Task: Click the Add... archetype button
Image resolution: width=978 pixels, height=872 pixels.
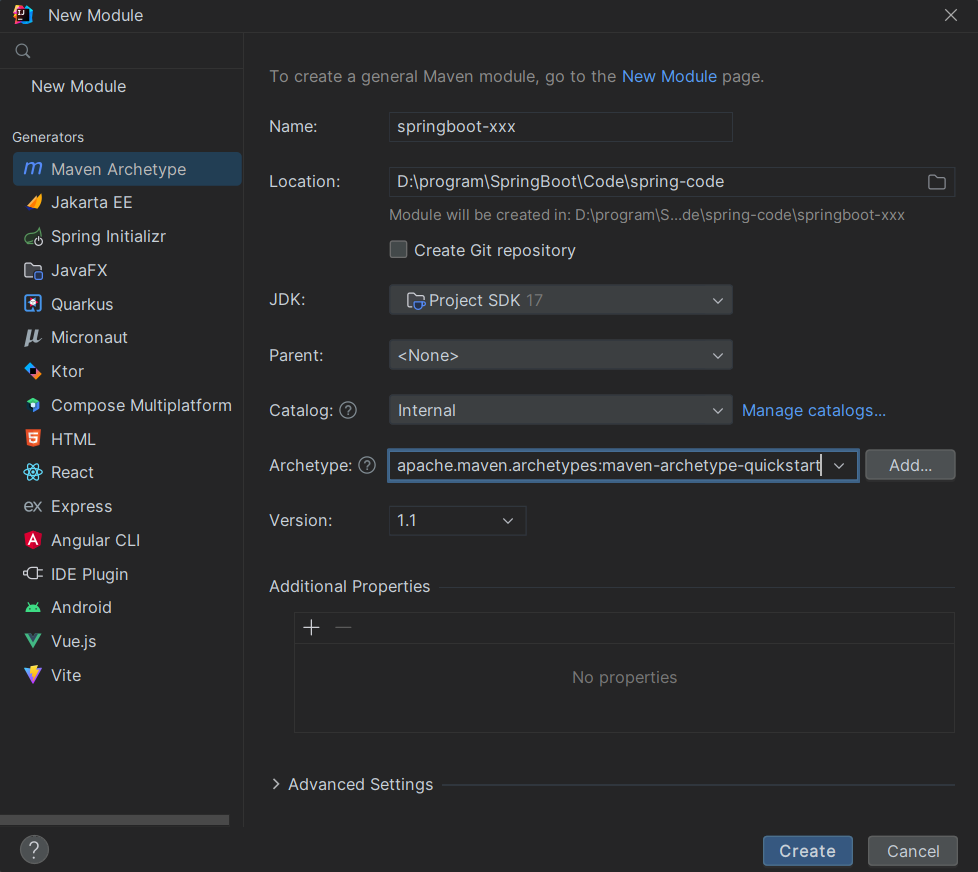Action: click(910, 465)
